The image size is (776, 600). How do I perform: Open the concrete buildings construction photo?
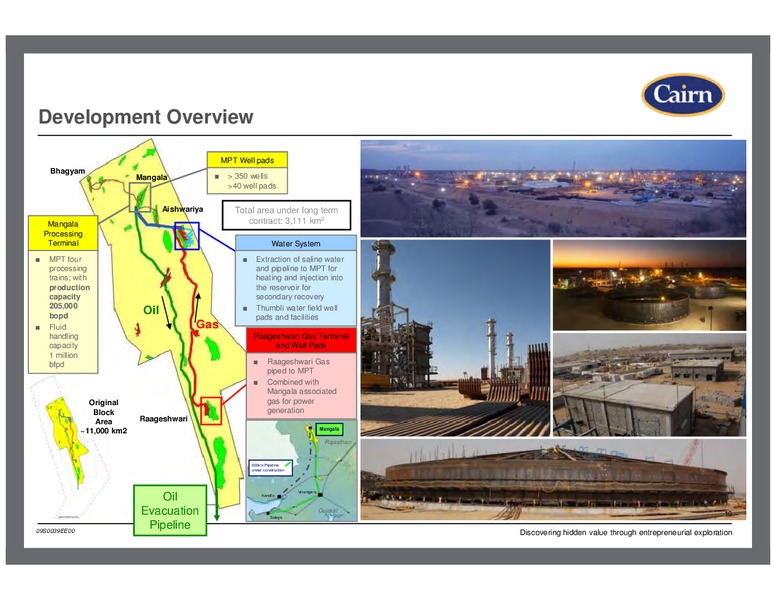click(x=649, y=385)
